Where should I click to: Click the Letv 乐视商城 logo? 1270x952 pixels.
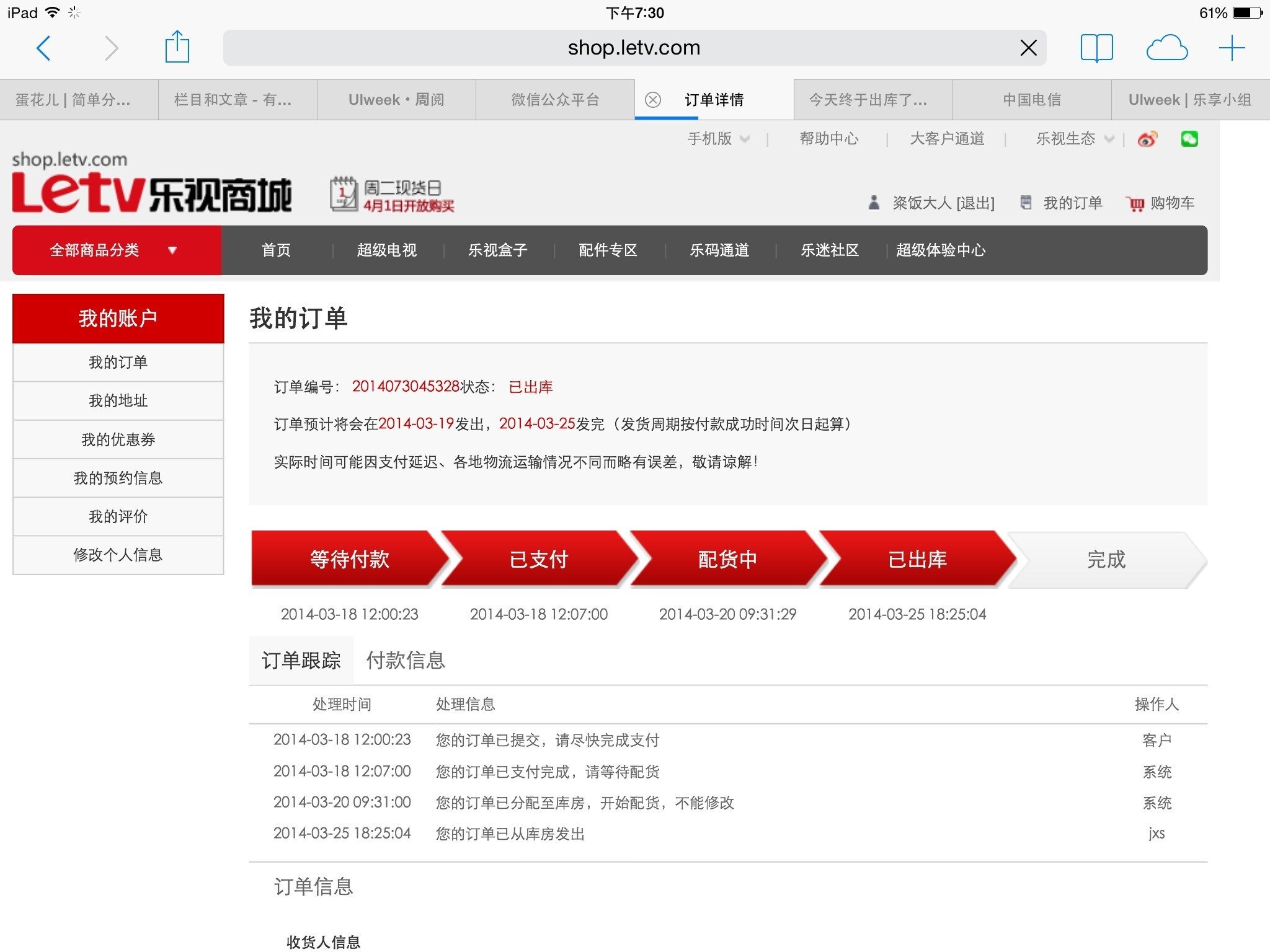pyautogui.click(x=152, y=193)
